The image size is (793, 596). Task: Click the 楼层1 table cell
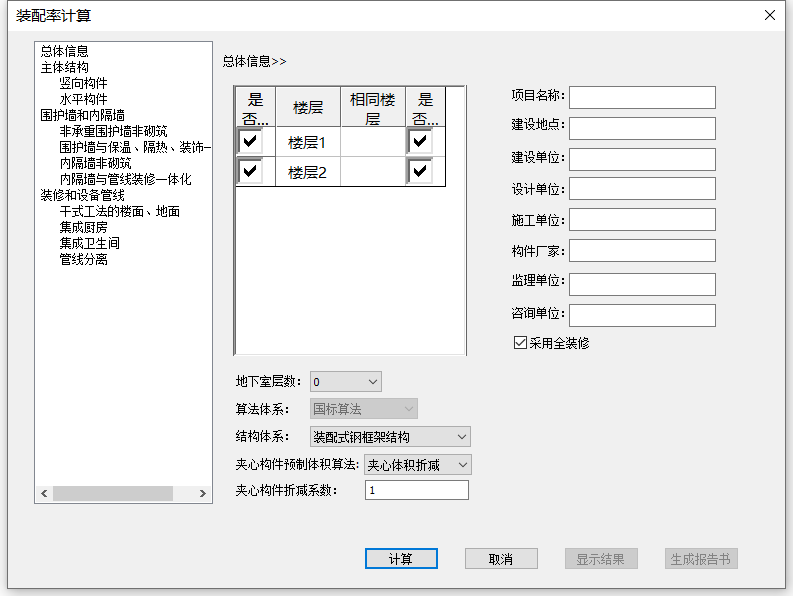click(307, 142)
